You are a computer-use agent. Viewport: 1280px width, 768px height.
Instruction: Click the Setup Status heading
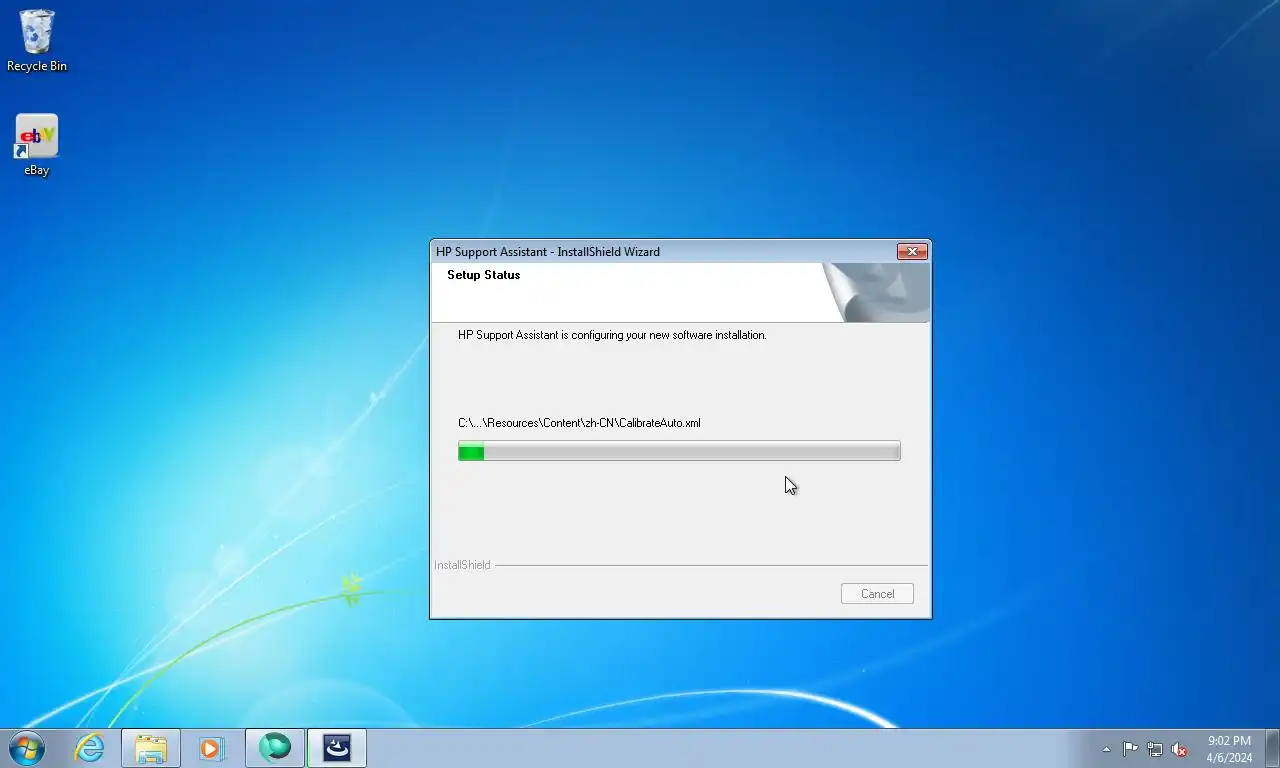pyautogui.click(x=483, y=275)
